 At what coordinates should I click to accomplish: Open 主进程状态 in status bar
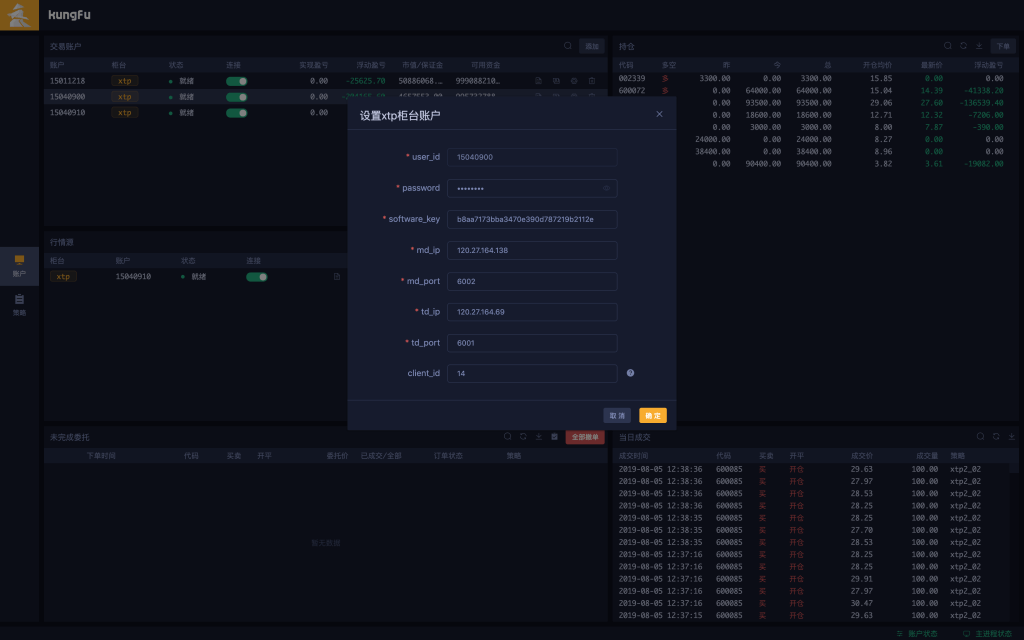pos(987,633)
